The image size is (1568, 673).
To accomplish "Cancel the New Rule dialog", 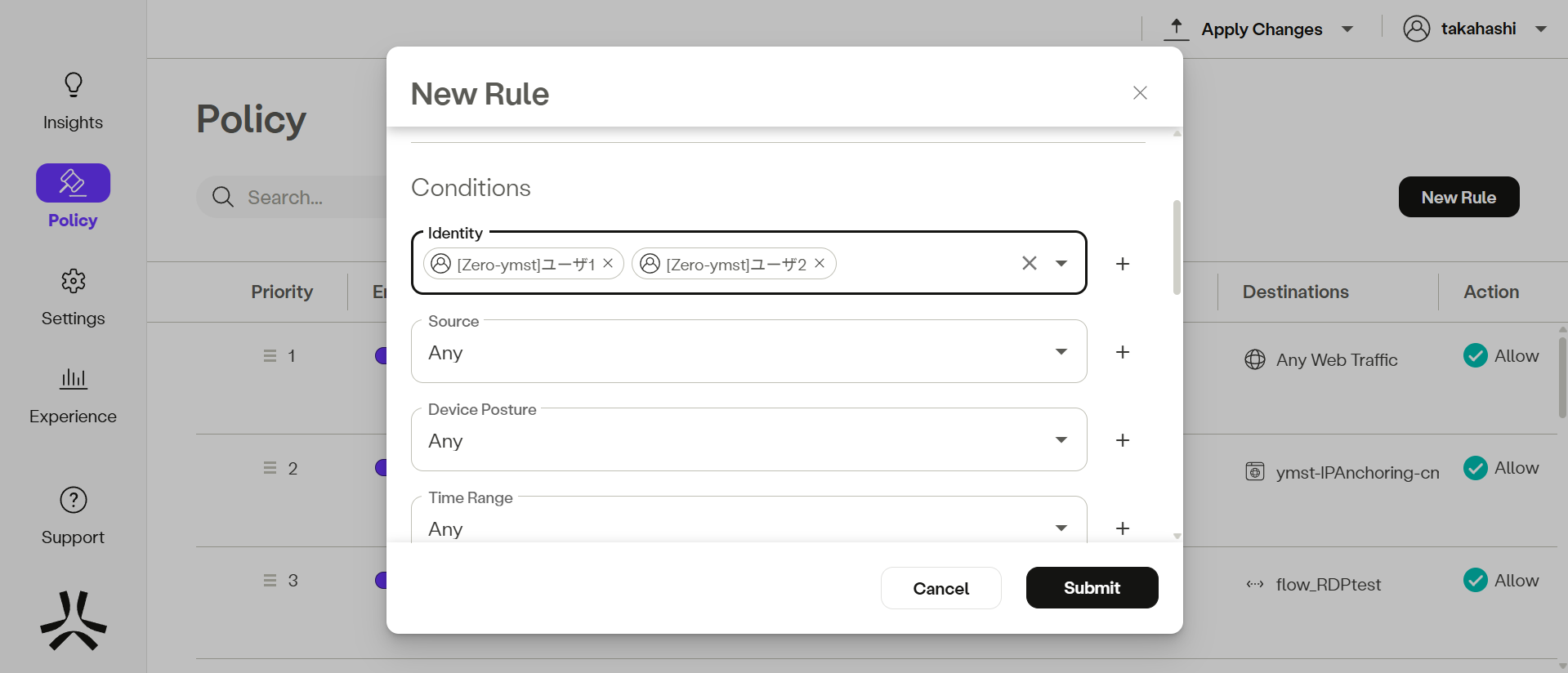I will coord(940,588).
